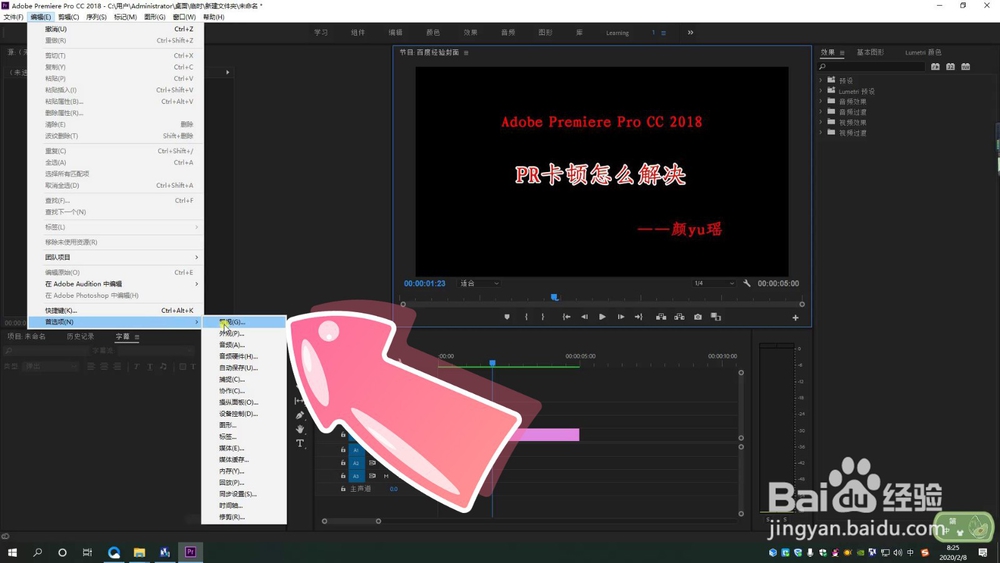Image resolution: width=1000 pixels, height=563 pixels.
Task: Open 快捷键(K)... menu item
Action: coord(116,311)
